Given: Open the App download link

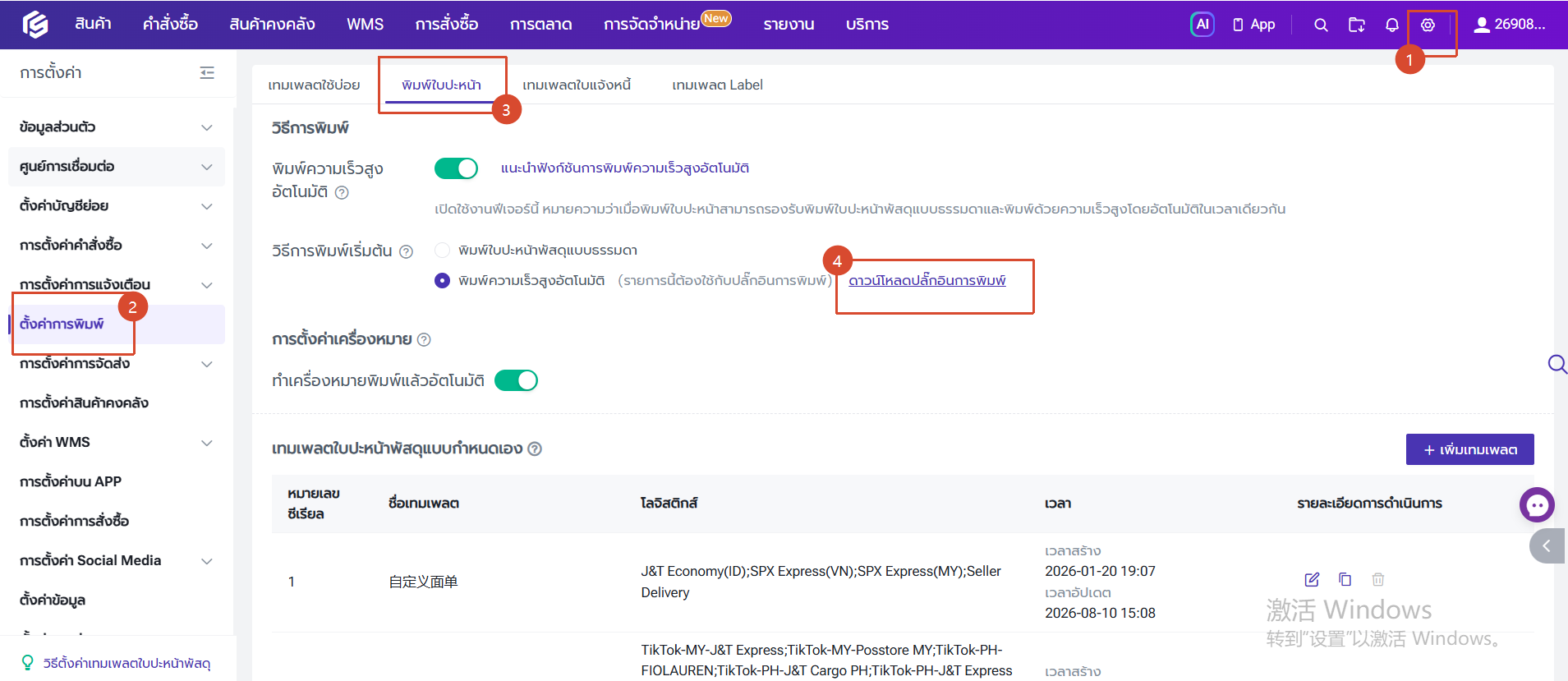Looking at the screenshot, I should point(1253,25).
